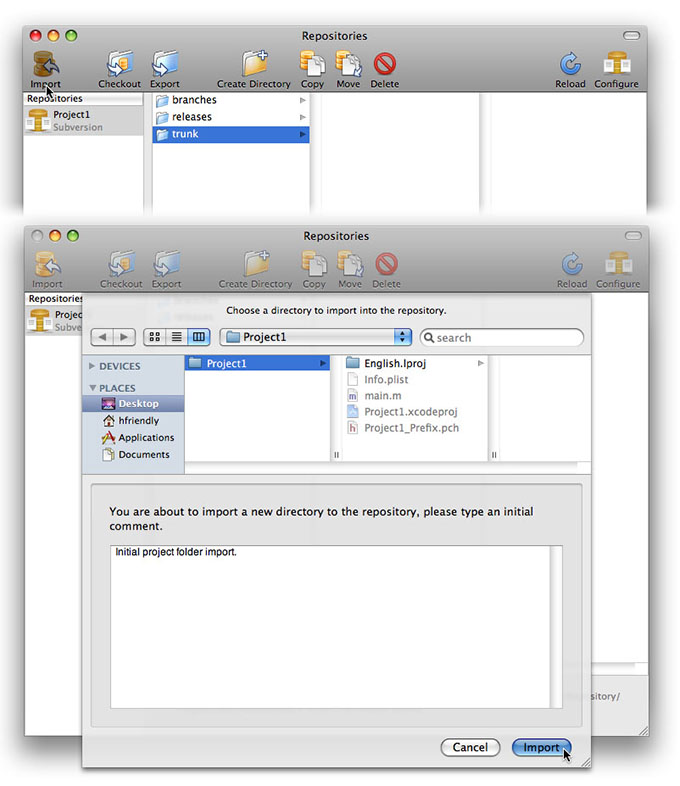Select Project1 Subversion repository in top window
The image size is (680, 786).
pos(83,120)
